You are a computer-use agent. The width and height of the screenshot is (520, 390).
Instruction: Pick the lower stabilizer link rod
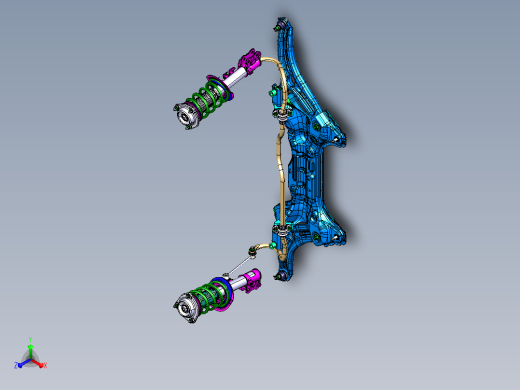[239, 265]
